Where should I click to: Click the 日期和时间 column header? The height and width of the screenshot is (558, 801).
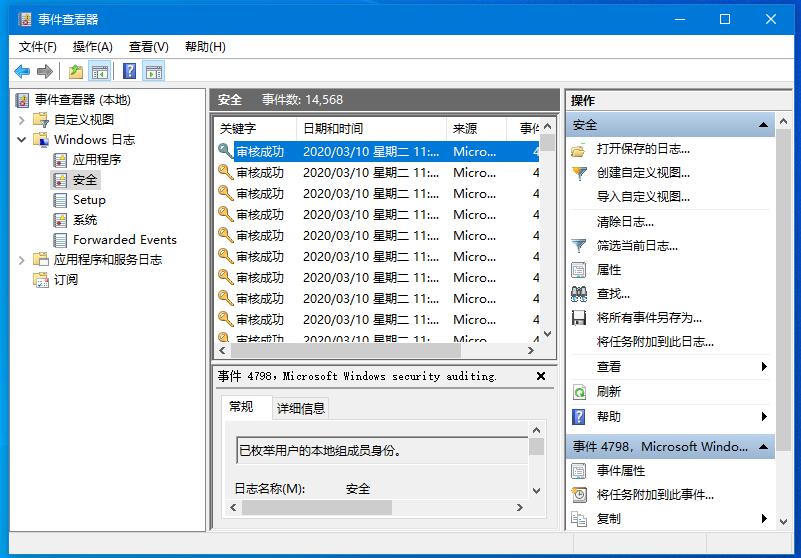point(333,129)
